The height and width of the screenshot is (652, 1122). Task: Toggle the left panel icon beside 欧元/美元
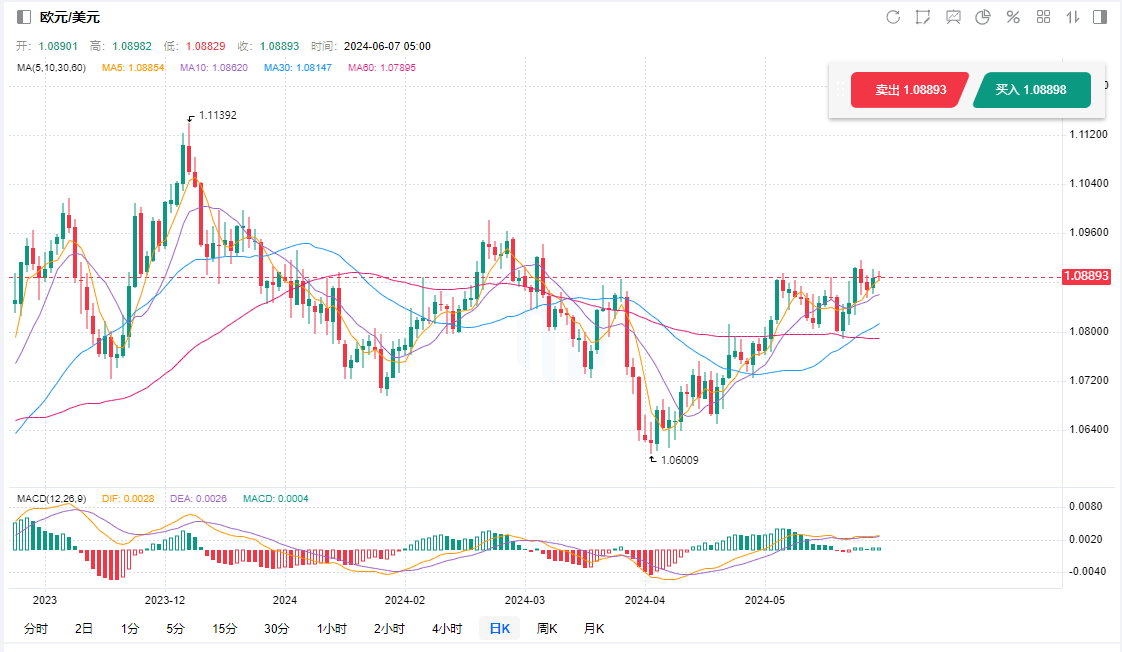coord(24,17)
